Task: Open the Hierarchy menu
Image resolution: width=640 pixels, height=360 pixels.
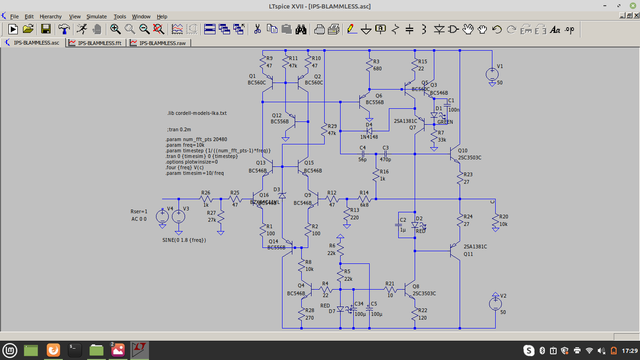Action: [x=50, y=16]
